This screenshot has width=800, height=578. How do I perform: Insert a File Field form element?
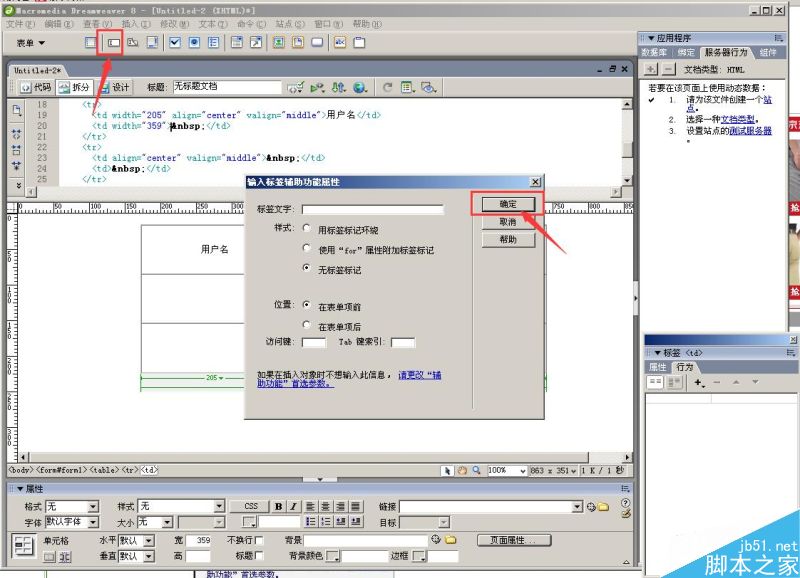pyautogui.click(x=298, y=42)
